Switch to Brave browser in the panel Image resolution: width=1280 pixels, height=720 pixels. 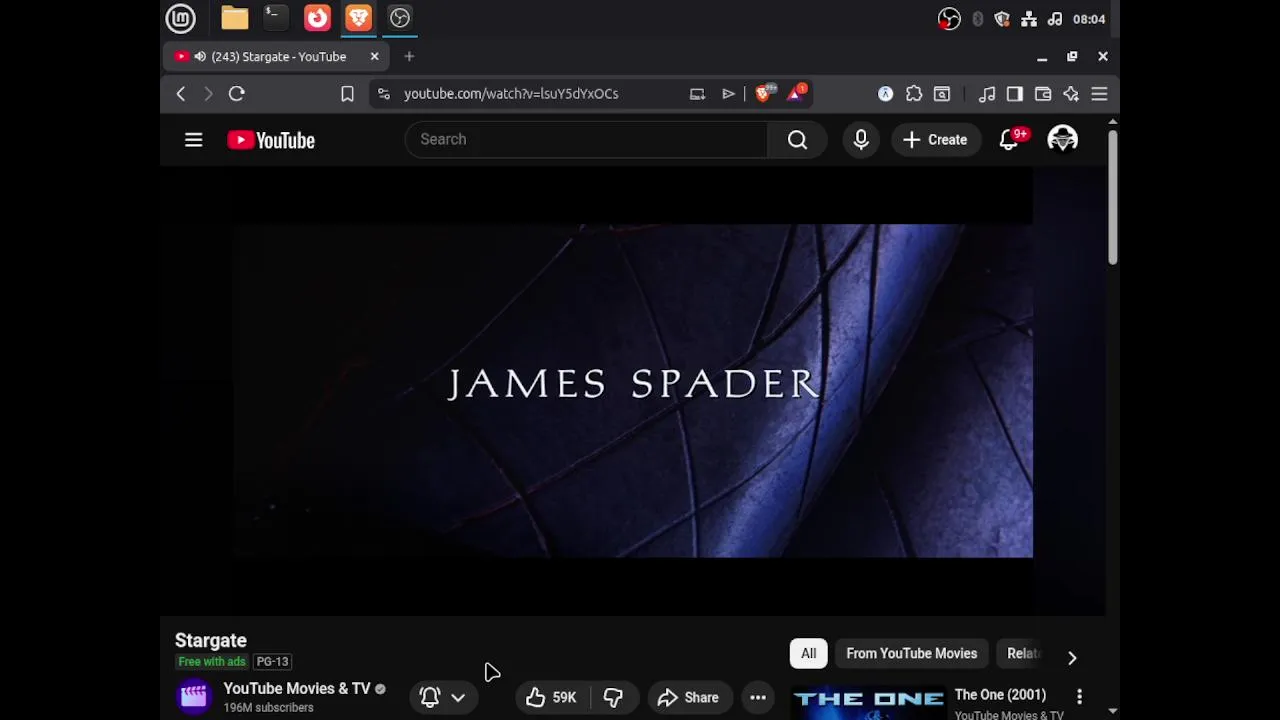(x=358, y=18)
